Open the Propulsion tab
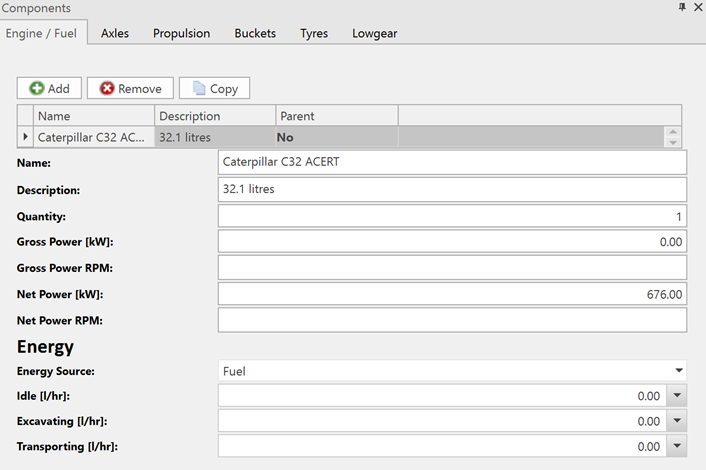The width and height of the screenshot is (706, 470). coord(181,33)
